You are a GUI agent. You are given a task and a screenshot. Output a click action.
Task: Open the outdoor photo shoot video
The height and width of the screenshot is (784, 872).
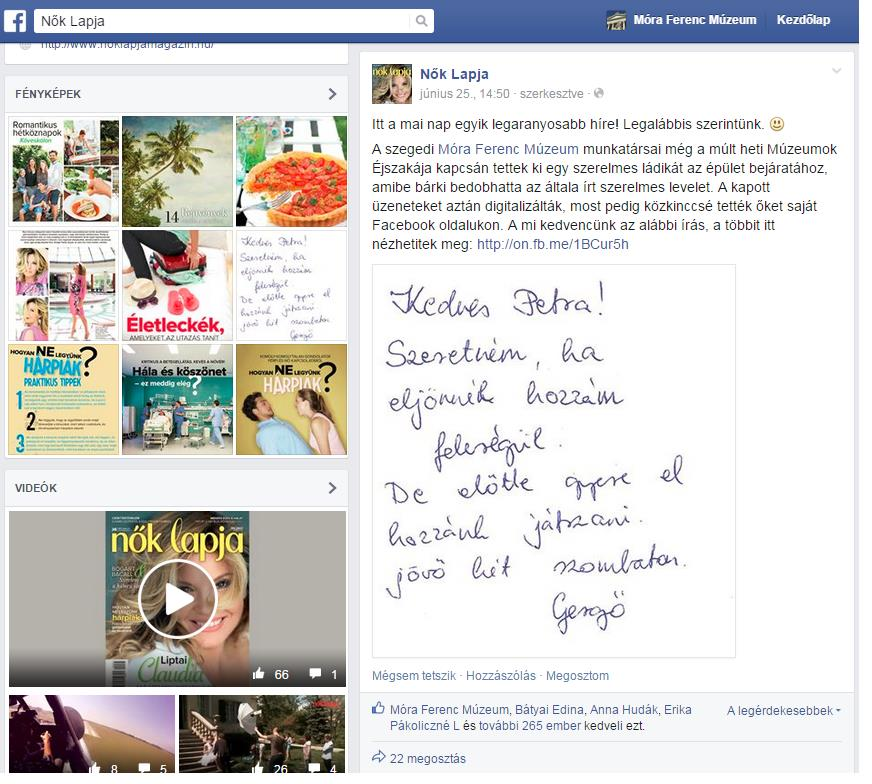[262, 733]
